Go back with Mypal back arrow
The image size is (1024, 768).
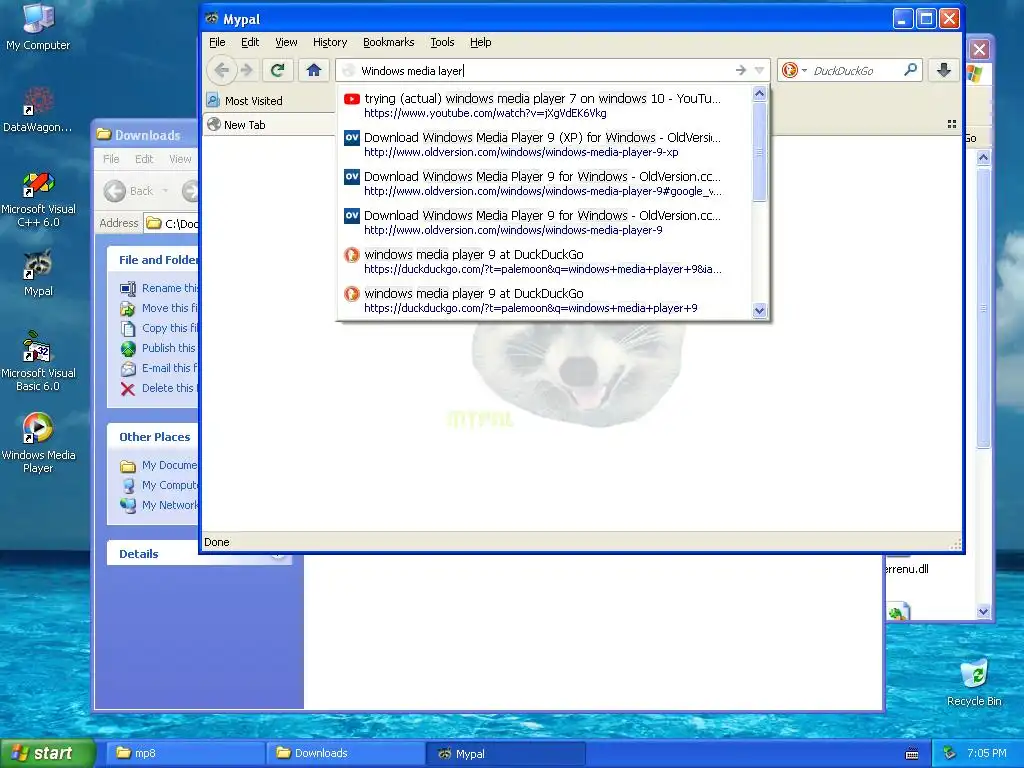[221, 70]
